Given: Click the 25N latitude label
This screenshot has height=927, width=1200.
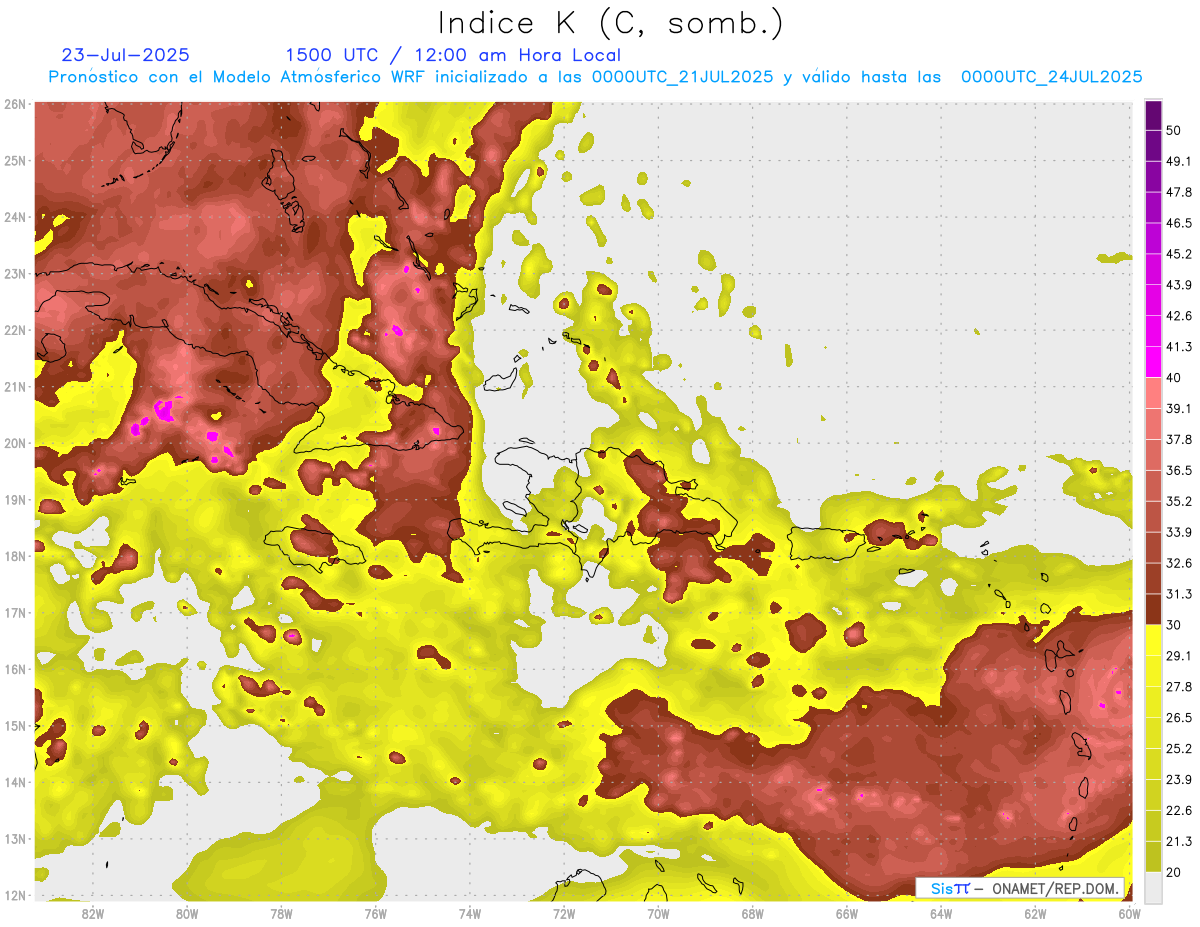Looking at the screenshot, I should pos(14,160).
